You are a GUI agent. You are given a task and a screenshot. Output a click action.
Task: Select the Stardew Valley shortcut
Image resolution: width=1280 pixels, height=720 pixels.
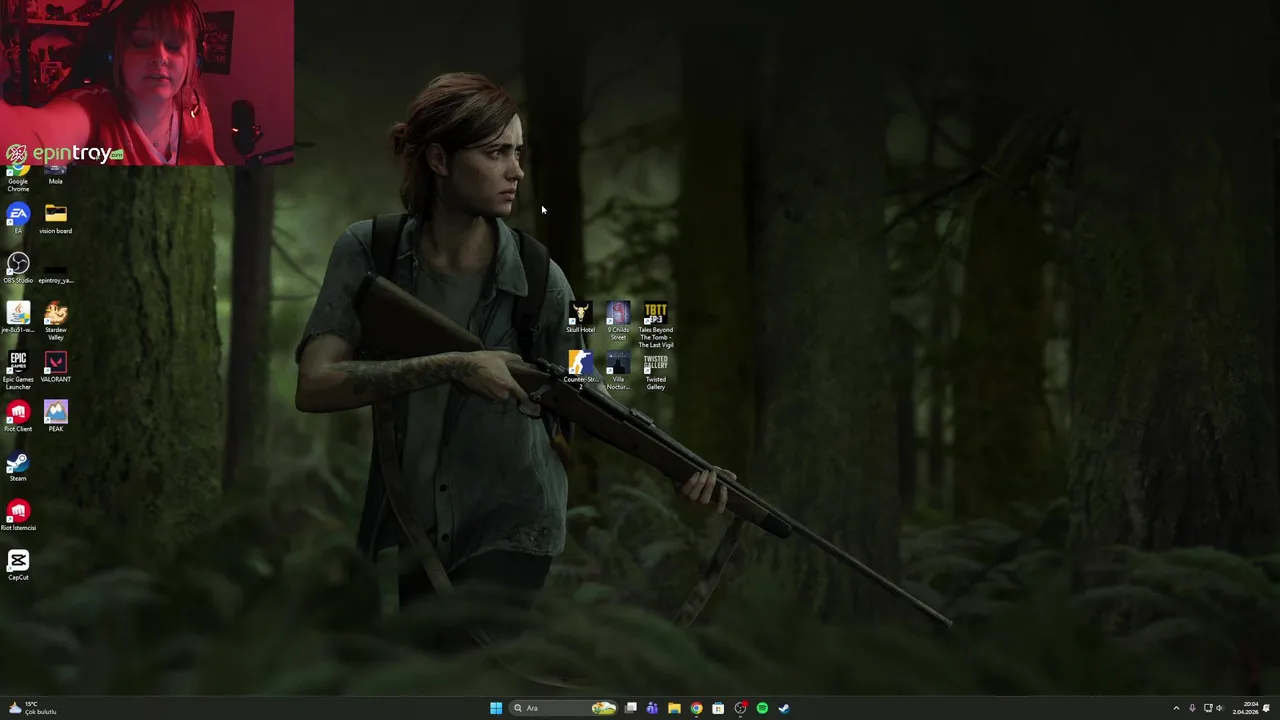56,321
